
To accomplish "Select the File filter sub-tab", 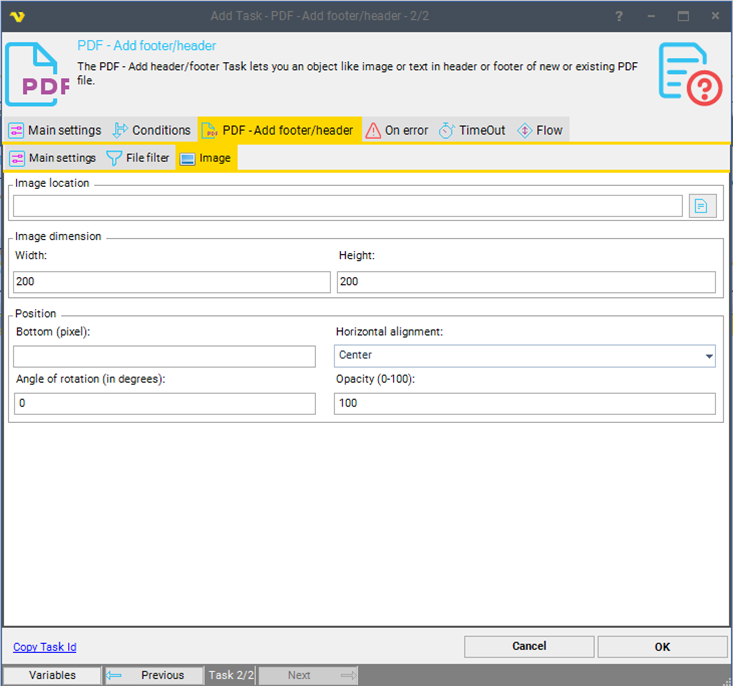I will (138, 158).
